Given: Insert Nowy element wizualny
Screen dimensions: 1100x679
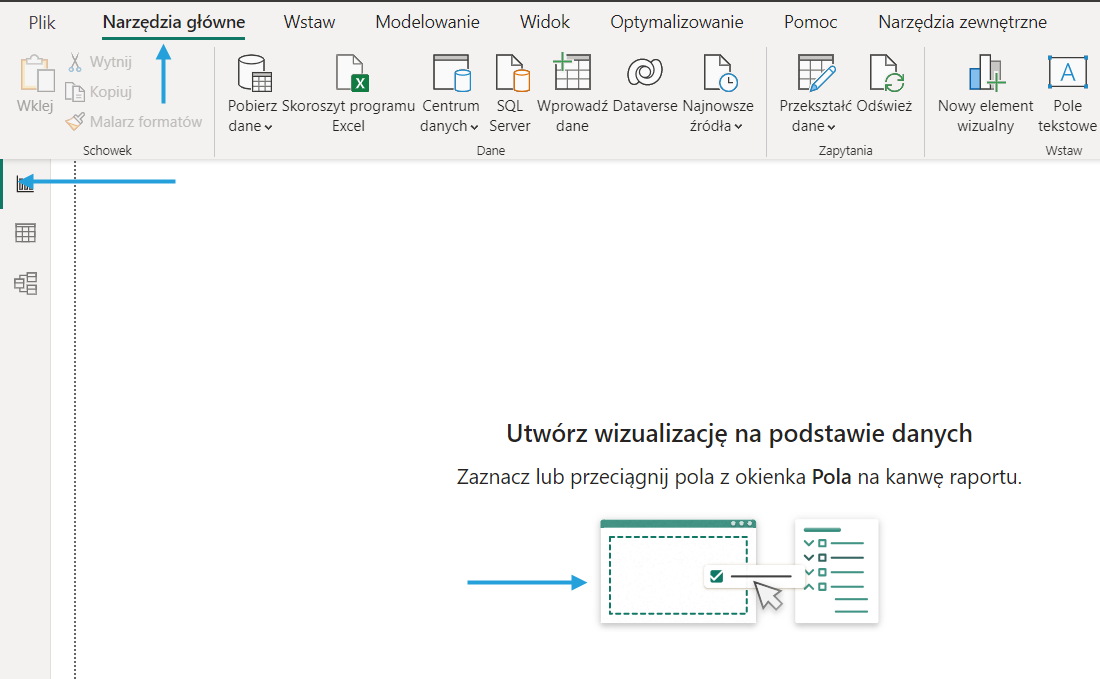Looking at the screenshot, I should (985, 74).
